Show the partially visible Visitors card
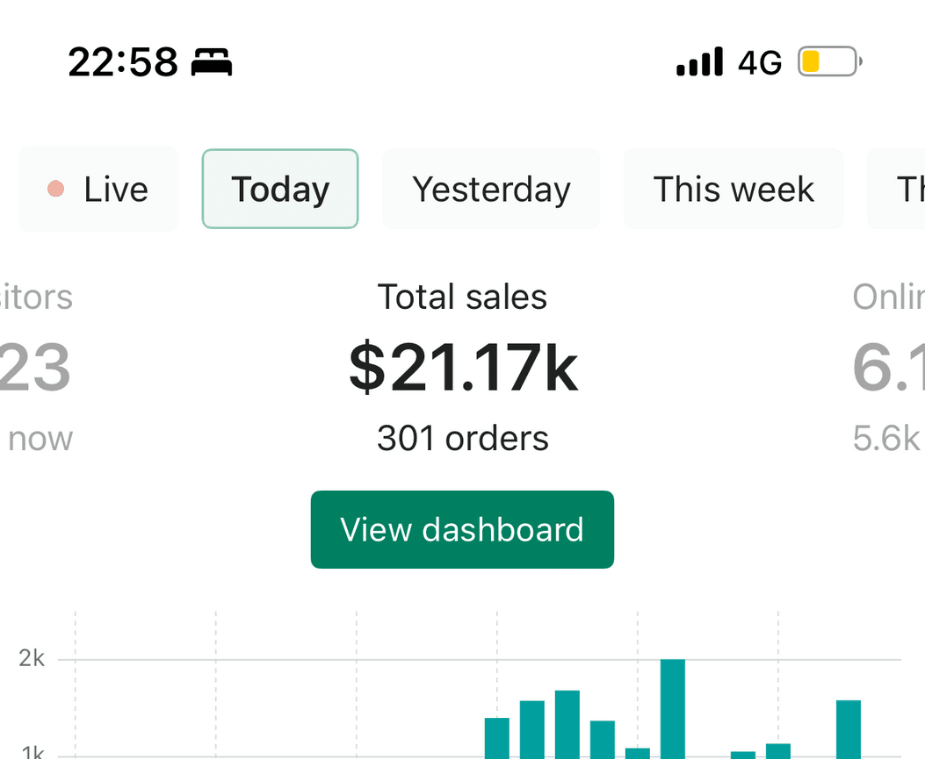This screenshot has width=925, height=759. pos(37,368)
